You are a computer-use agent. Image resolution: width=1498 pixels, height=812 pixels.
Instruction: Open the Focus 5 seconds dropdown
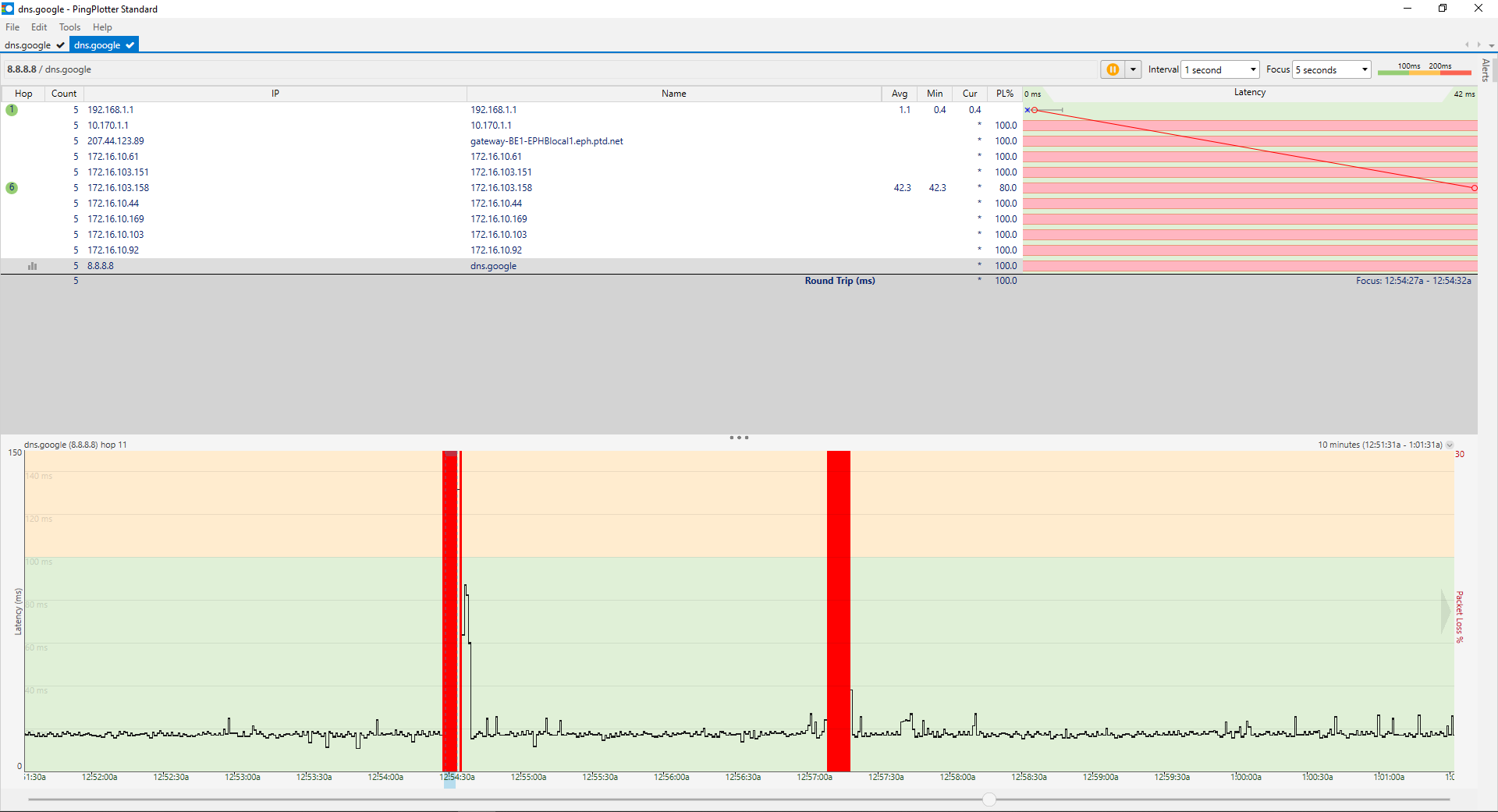1332,69
